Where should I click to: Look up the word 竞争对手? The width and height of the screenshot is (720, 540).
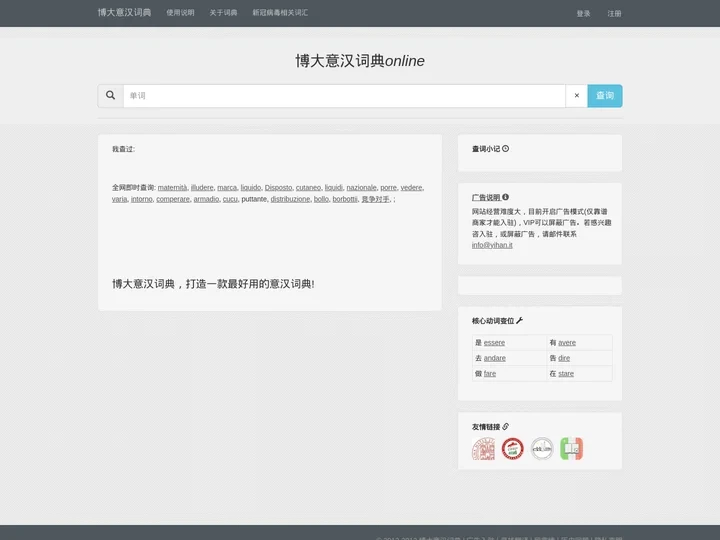[x=375, y=199]
